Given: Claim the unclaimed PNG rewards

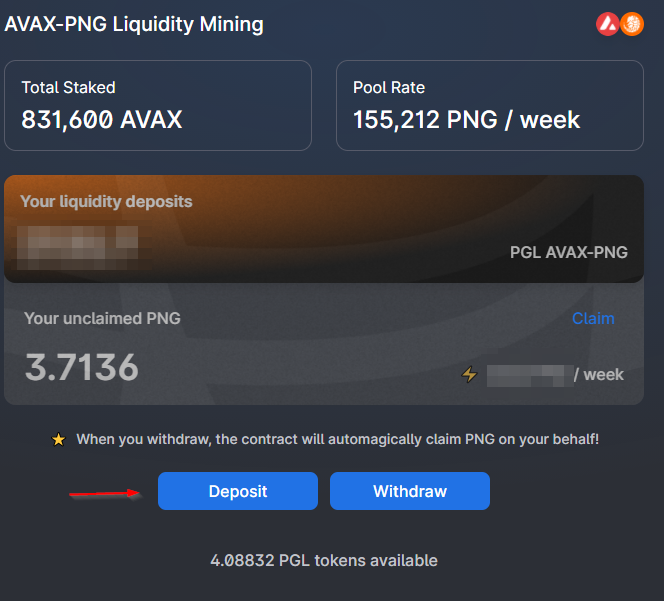Looking at the screenshot, I should pos(593,318).
